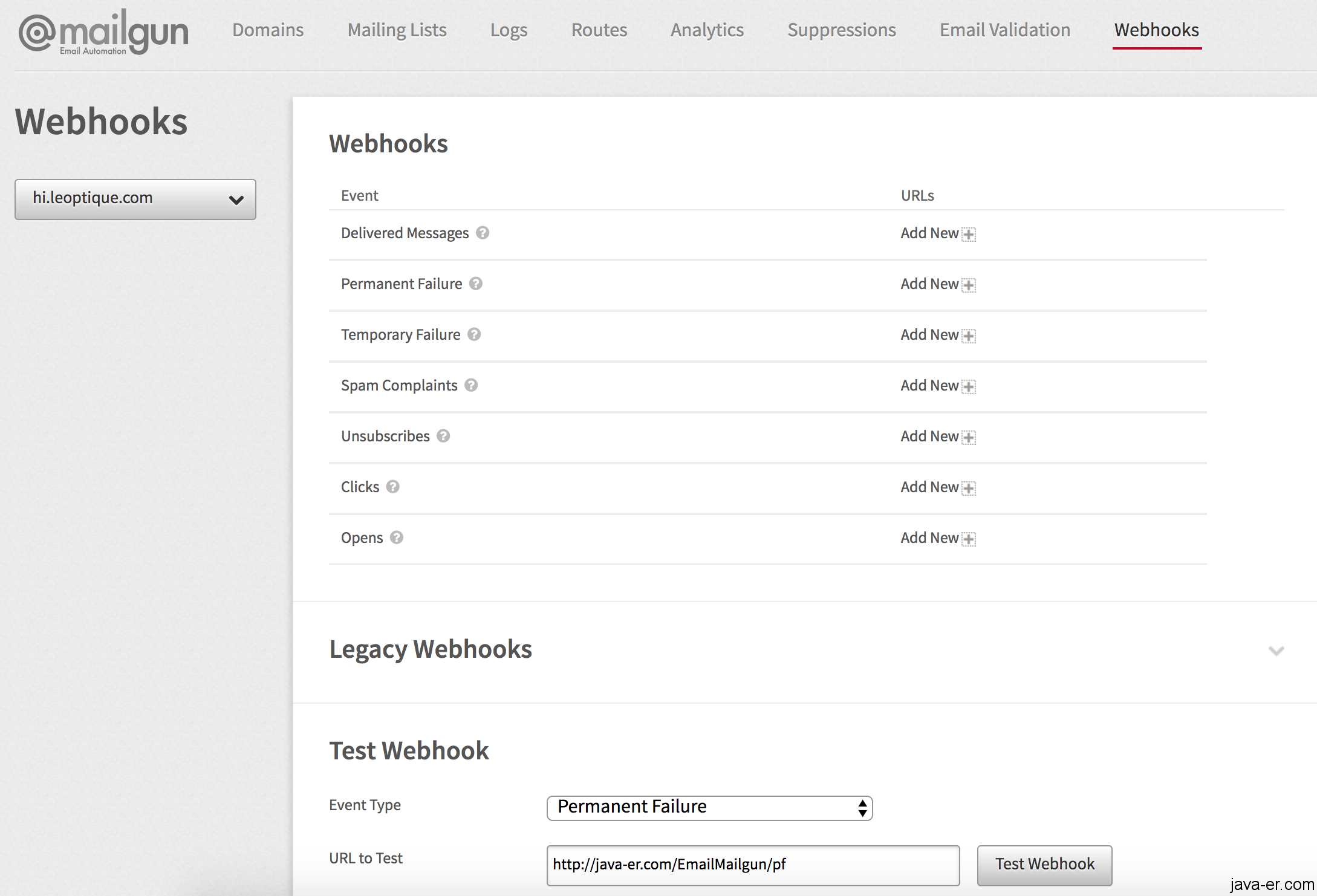Open help icon for Unsubscribes
Screen dimensions: 1317x896
(x=443, y=436)
